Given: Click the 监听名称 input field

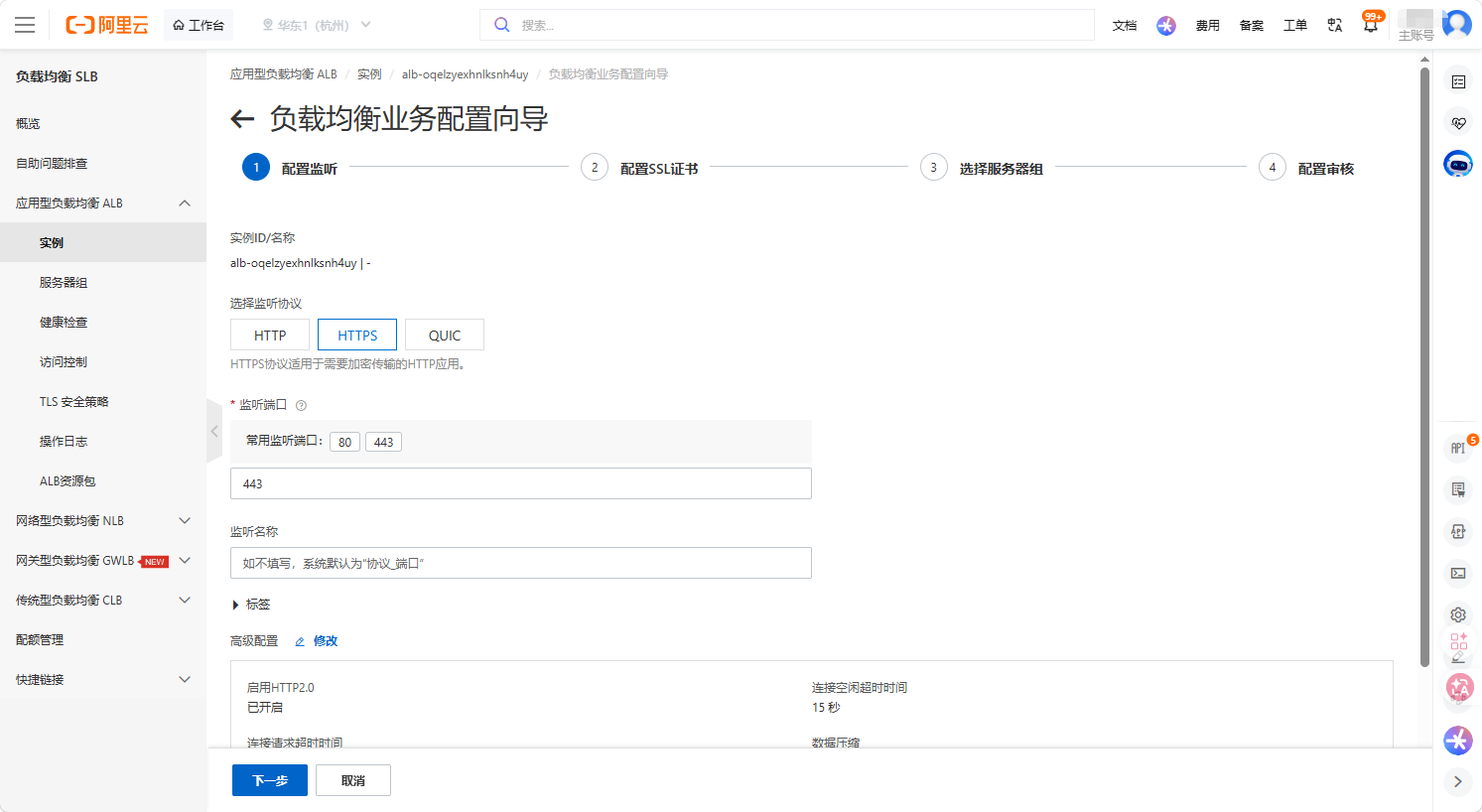Looking at the screenshot, I should point(521,563).
